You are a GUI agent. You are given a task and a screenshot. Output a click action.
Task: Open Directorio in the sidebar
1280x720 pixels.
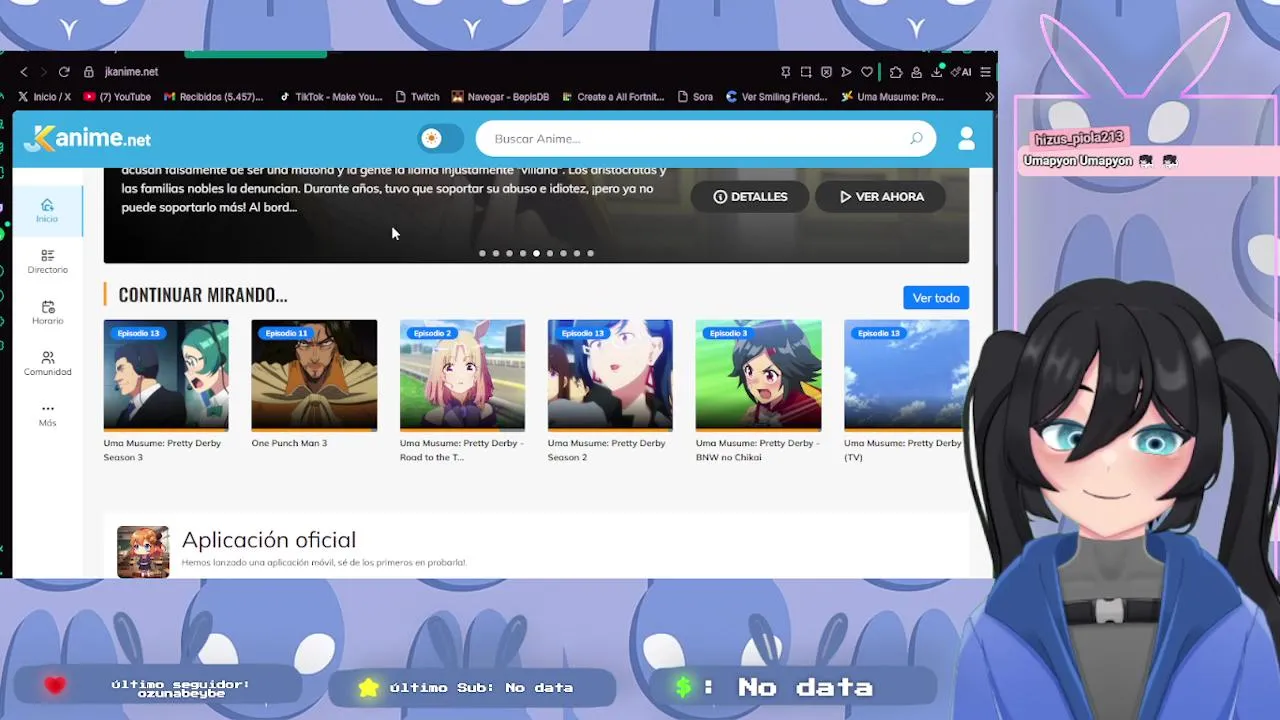(47, 262)
